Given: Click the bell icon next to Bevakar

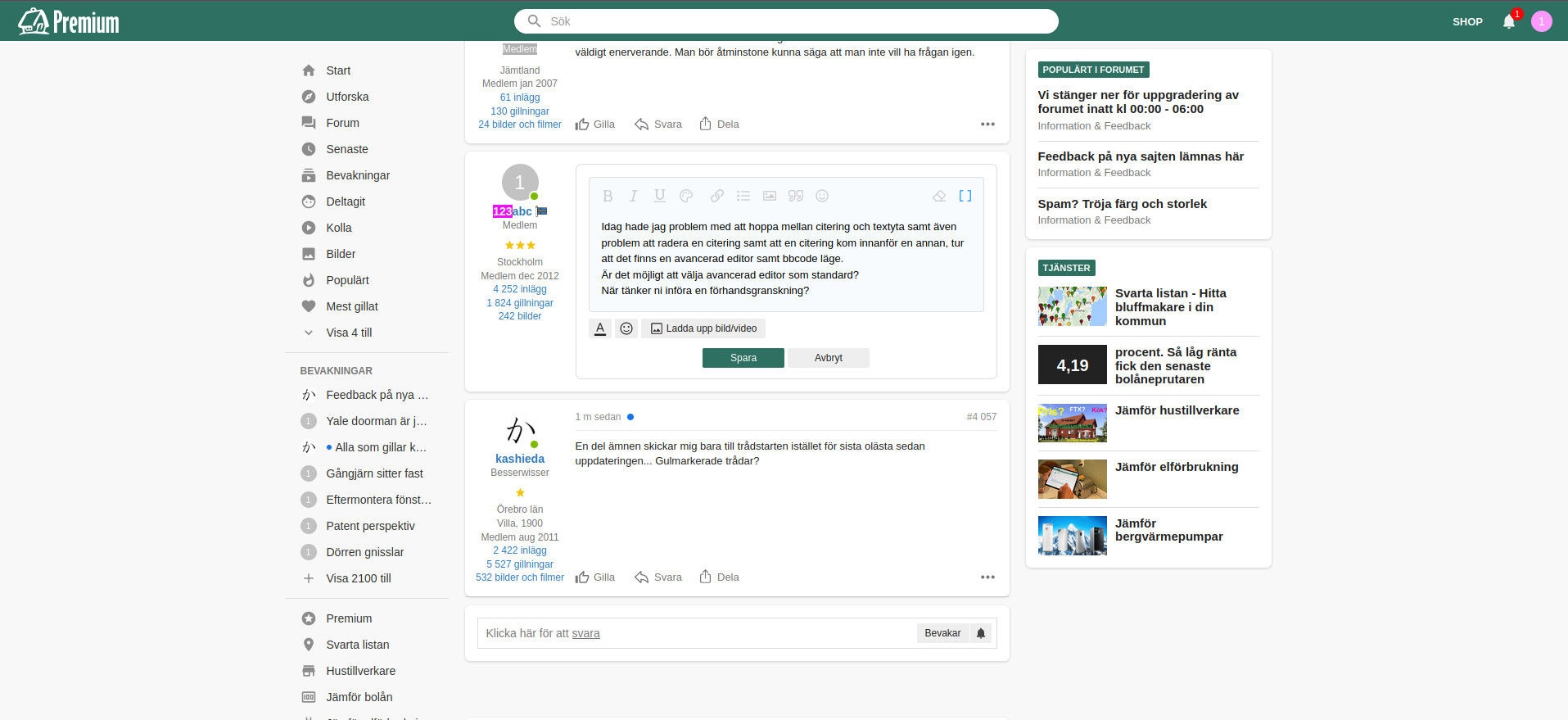Looking at the screenshot, I should pos(980,633).
